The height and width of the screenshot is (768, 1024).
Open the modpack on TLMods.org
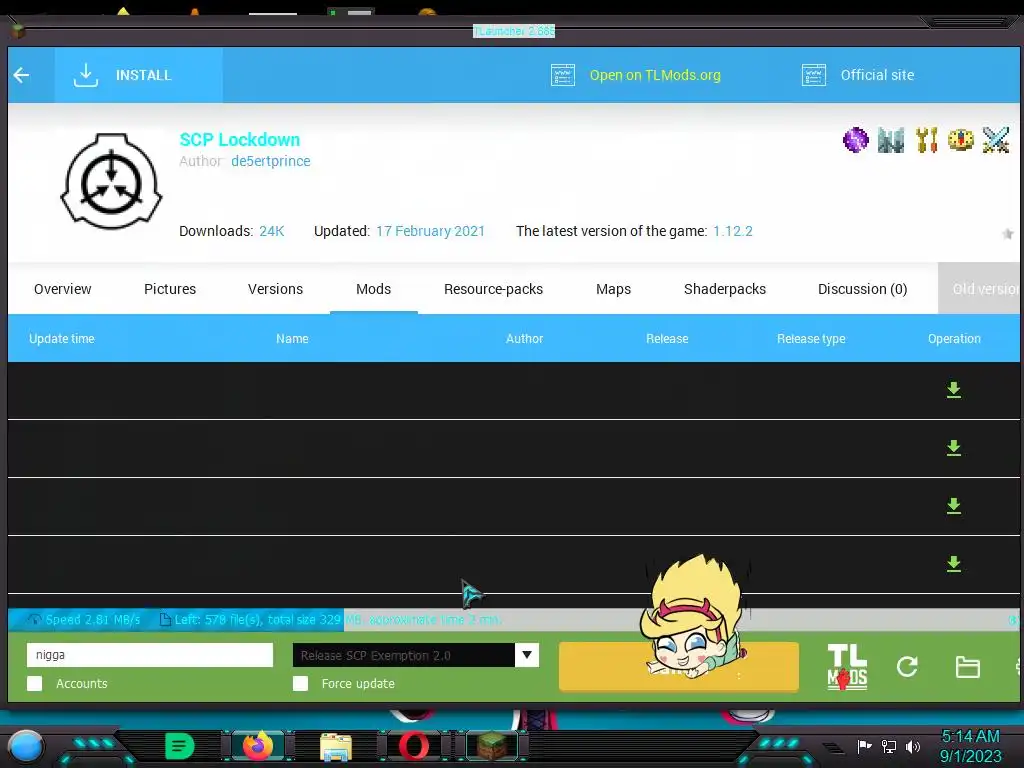pos(635,75)
